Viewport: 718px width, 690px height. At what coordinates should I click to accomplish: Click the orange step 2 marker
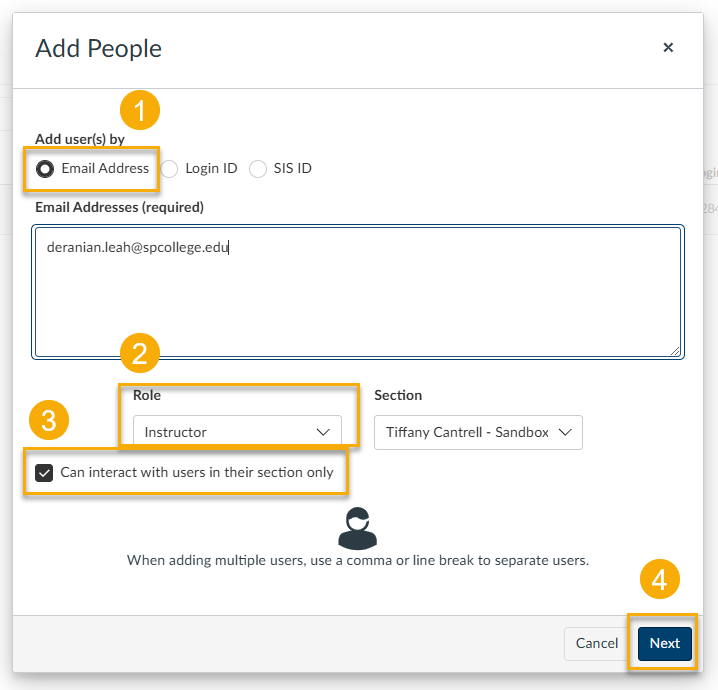click(140, 353)
